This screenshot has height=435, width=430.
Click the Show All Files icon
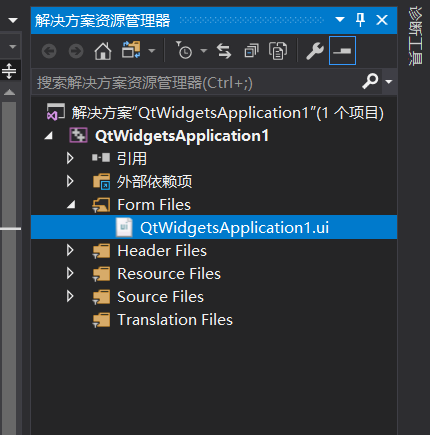[x=278, y=51]
